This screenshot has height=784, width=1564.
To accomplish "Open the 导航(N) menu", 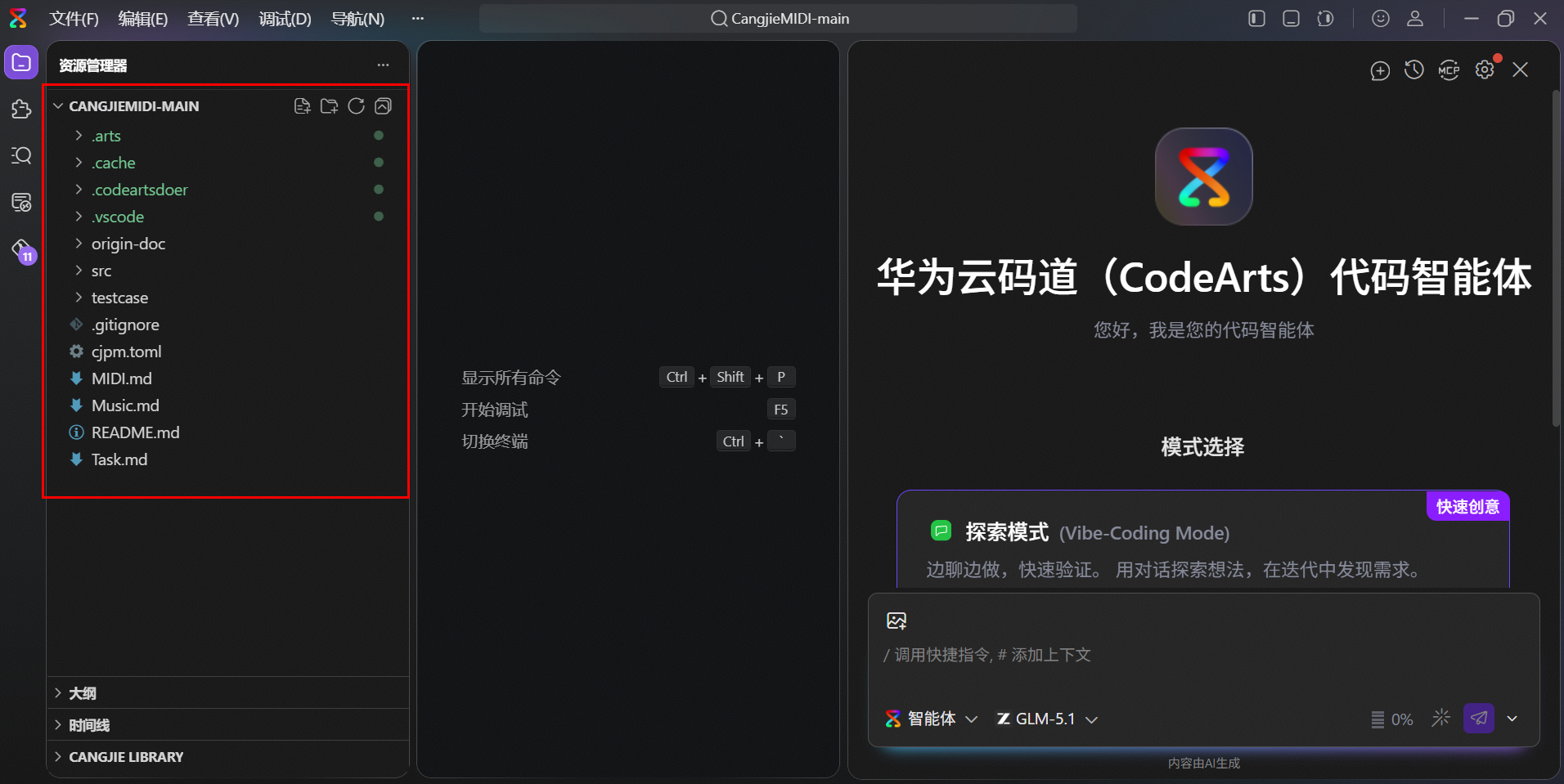I will 357,19.
